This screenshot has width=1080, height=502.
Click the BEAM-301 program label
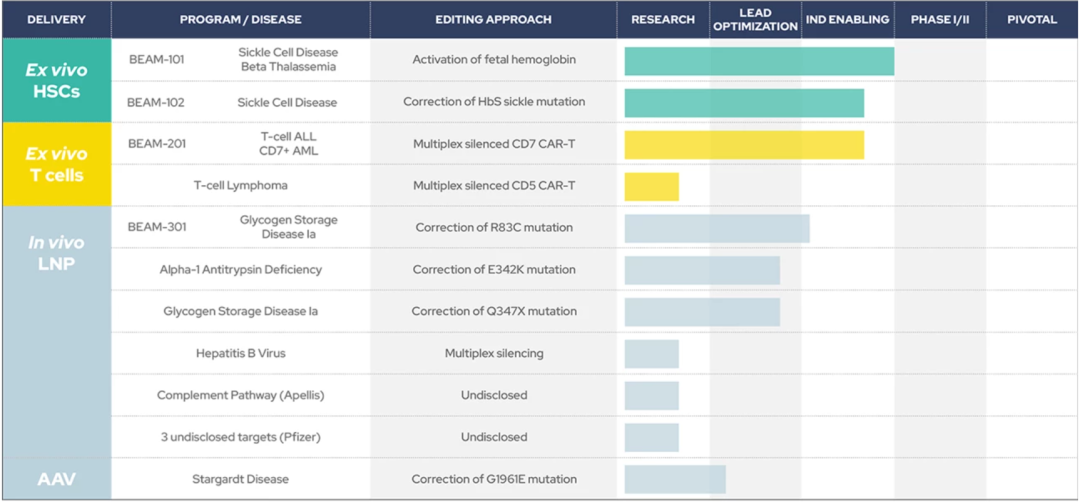click(x=156, y=227)
